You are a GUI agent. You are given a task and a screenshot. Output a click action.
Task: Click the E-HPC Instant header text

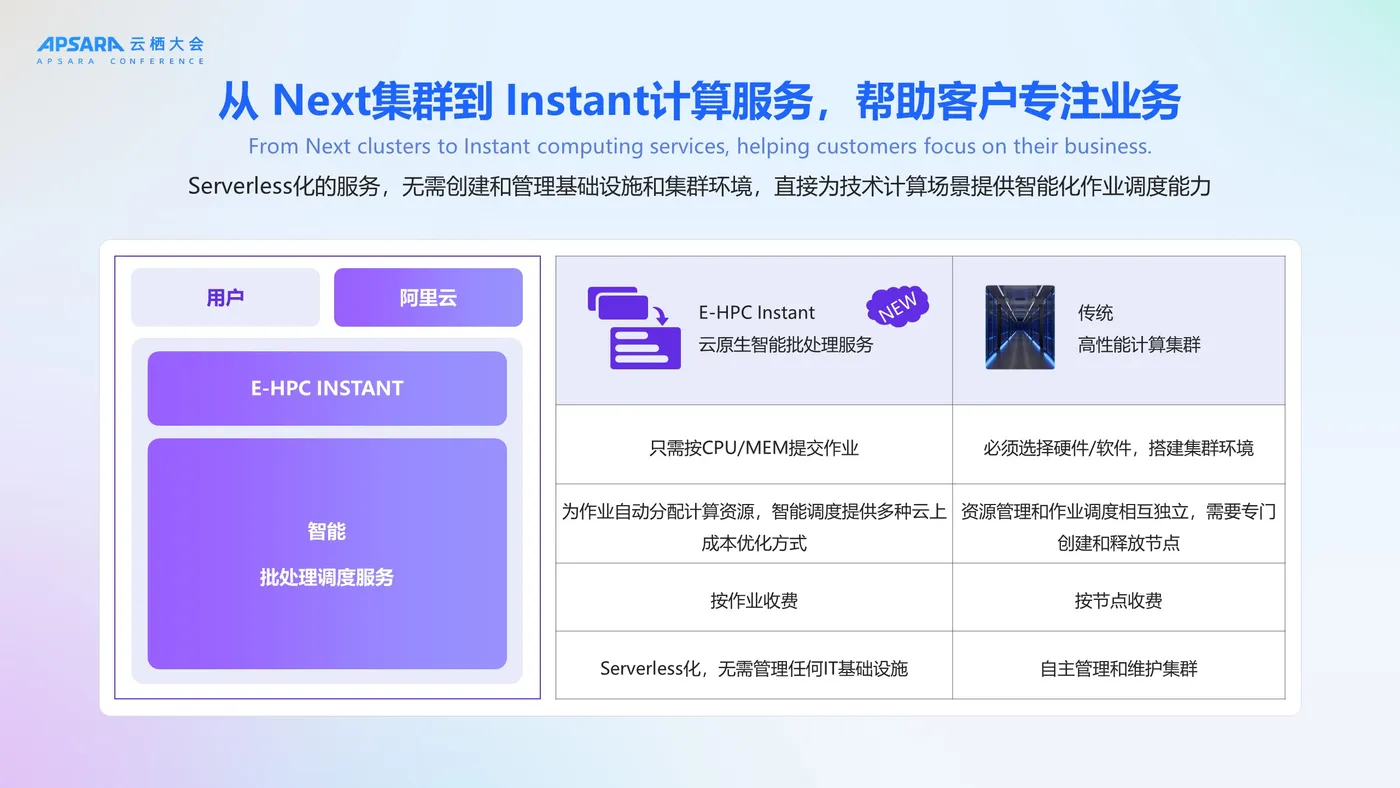pyautogui.click(x=757, y=312)
